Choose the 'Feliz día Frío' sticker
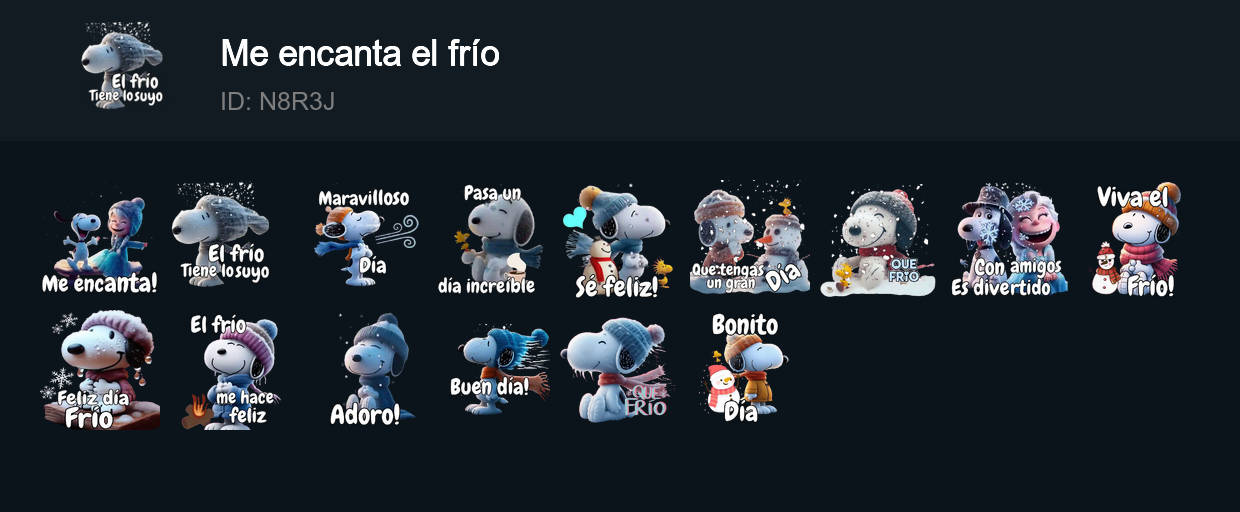The width and height of the screenshot is (1240, 512). click(100, 370)
